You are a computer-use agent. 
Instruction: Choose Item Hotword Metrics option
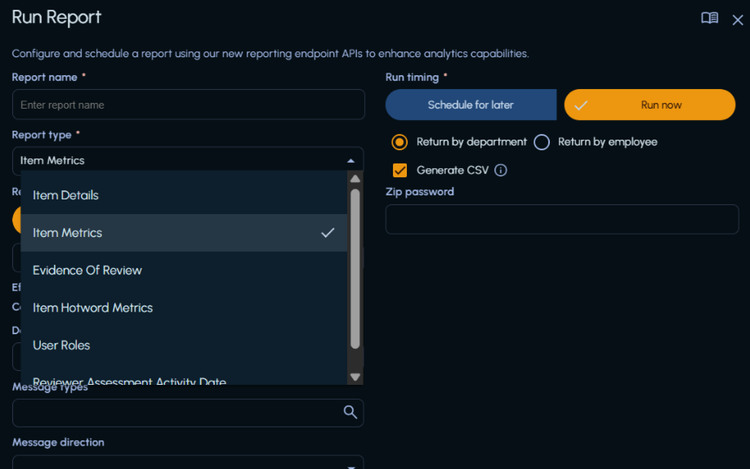click(x=184, y=307)
